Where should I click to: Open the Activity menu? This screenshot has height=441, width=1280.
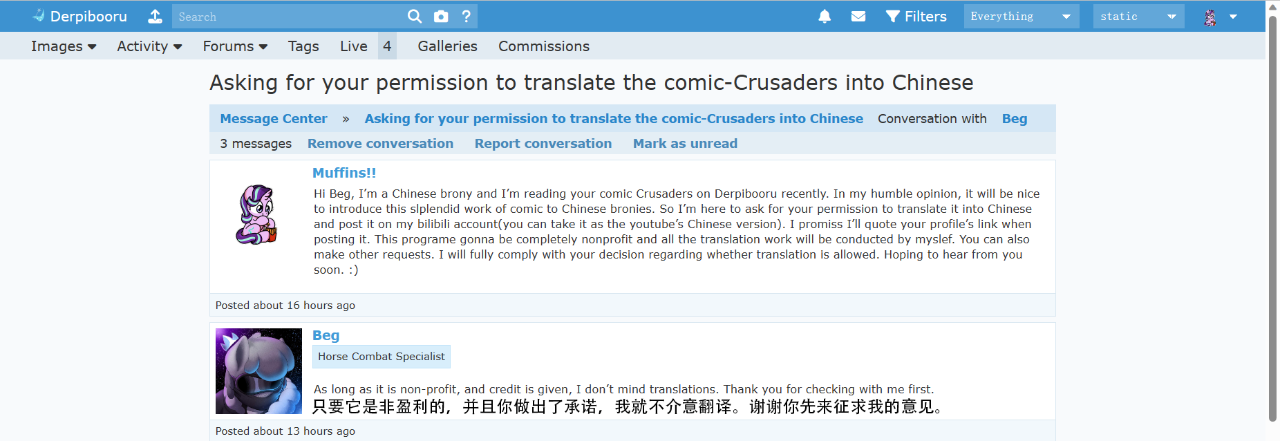click(149, 46)
